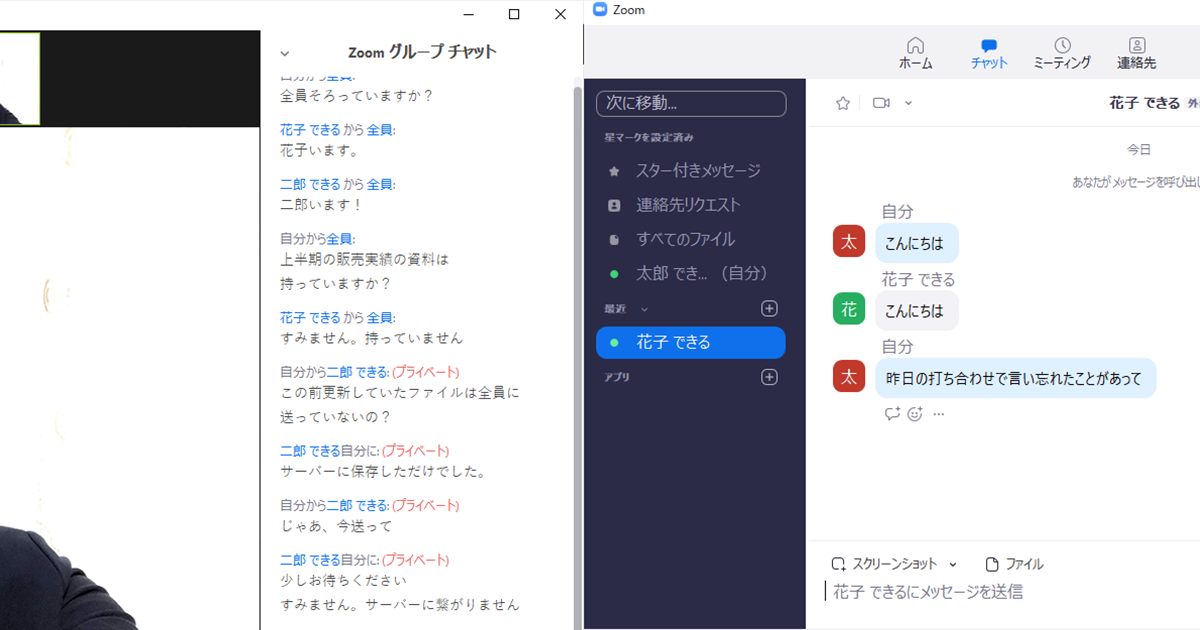Star the 花子 できる conversation

(x=842, y=102)
